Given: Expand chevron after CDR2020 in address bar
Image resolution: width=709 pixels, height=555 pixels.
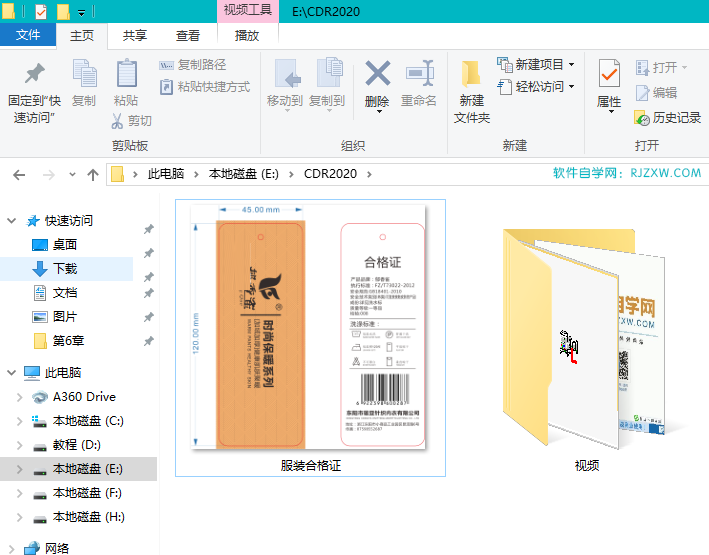Looking at the screenshot, I should coord(369,174).
